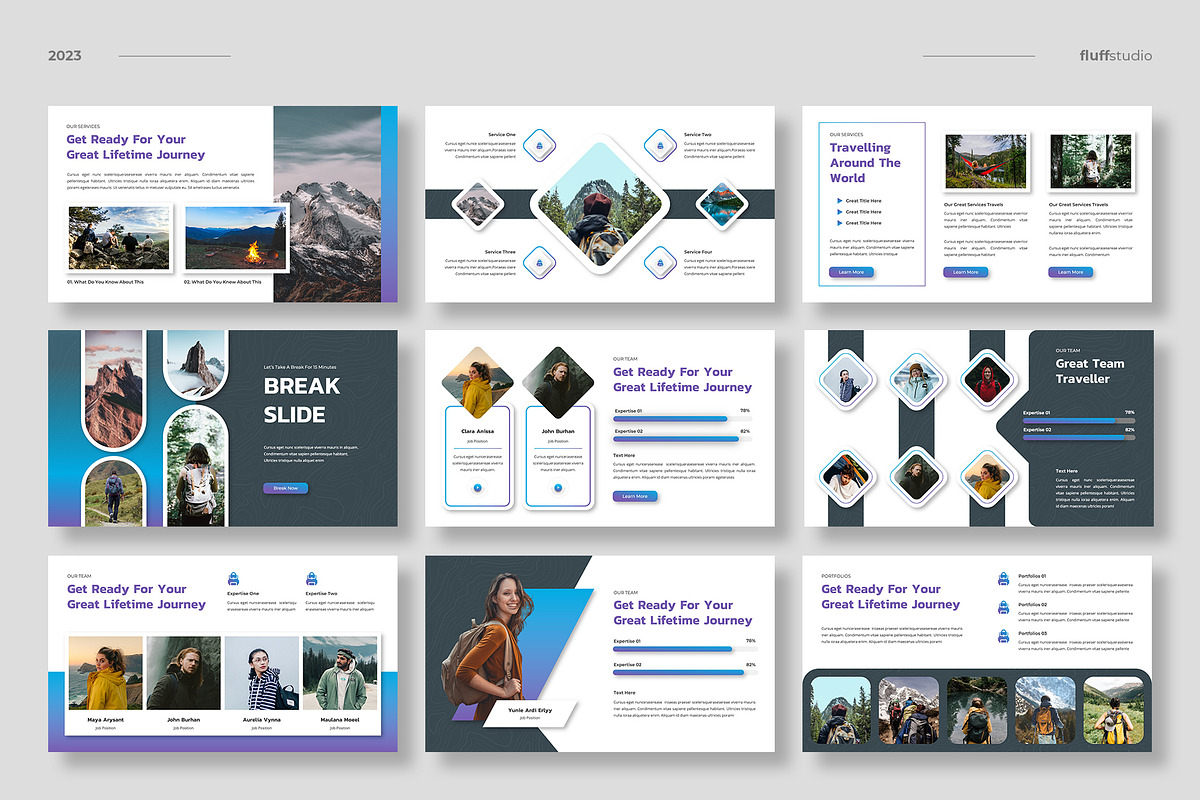Click Learn More under the hammock photo
The width and height of the screenshot is (1200, 800).
pyautogui.click(x=966, y=272)
